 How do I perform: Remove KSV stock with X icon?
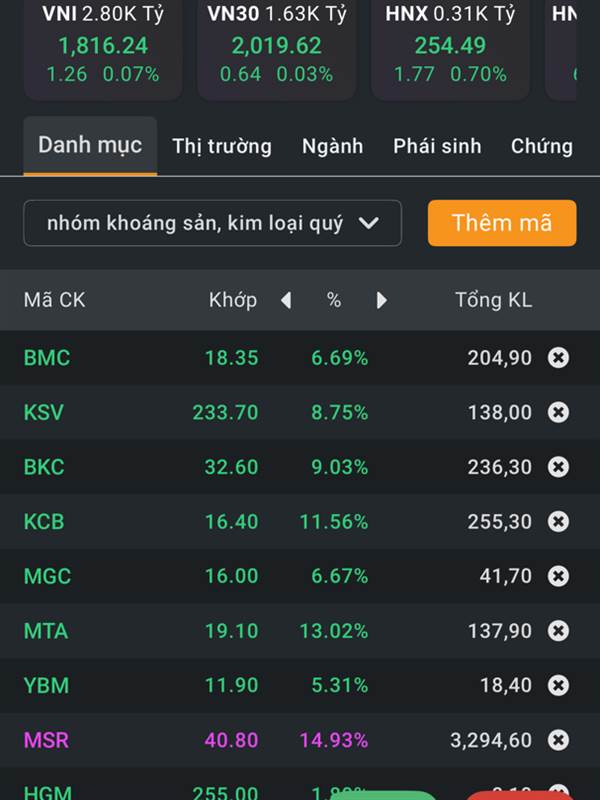[x=558, y=412]
